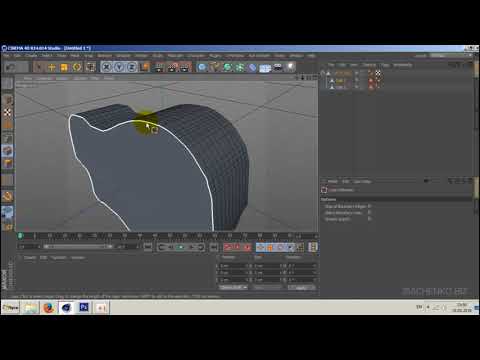Select the Rotate tool
The image size is (480, 360).
[x=77, y=67]
